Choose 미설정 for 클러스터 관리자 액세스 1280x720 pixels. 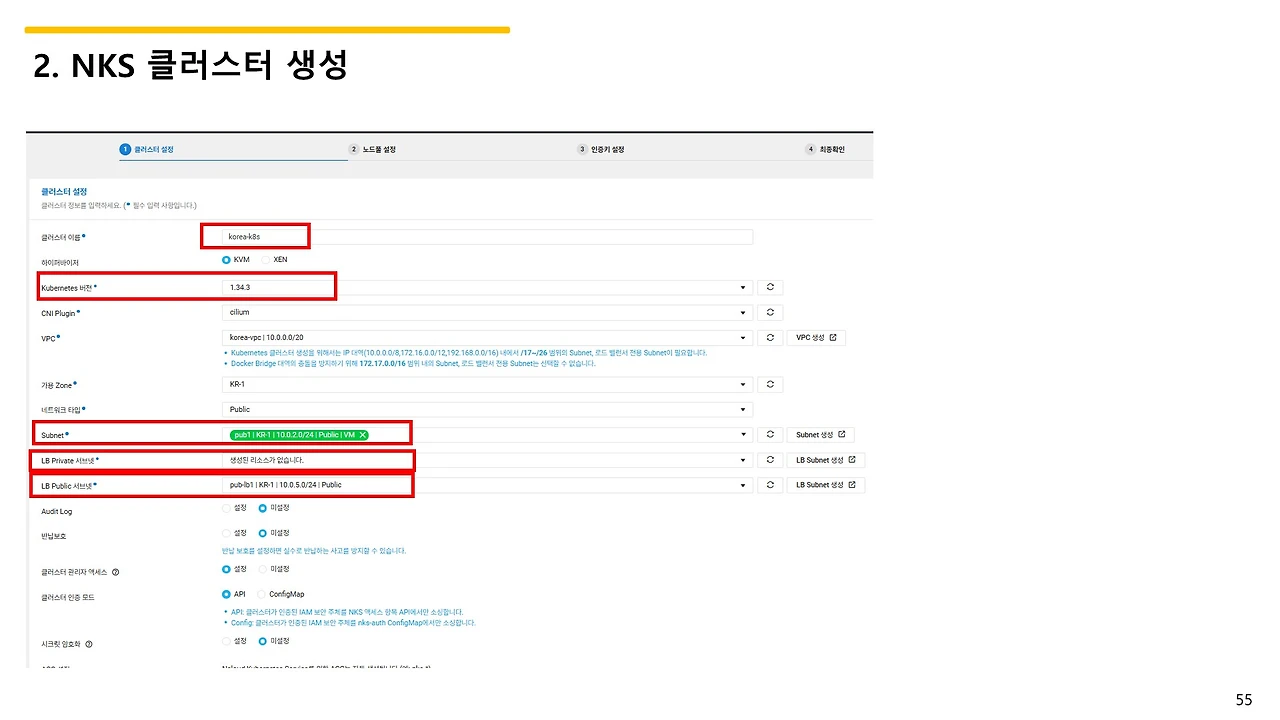[x=263, y=569]
